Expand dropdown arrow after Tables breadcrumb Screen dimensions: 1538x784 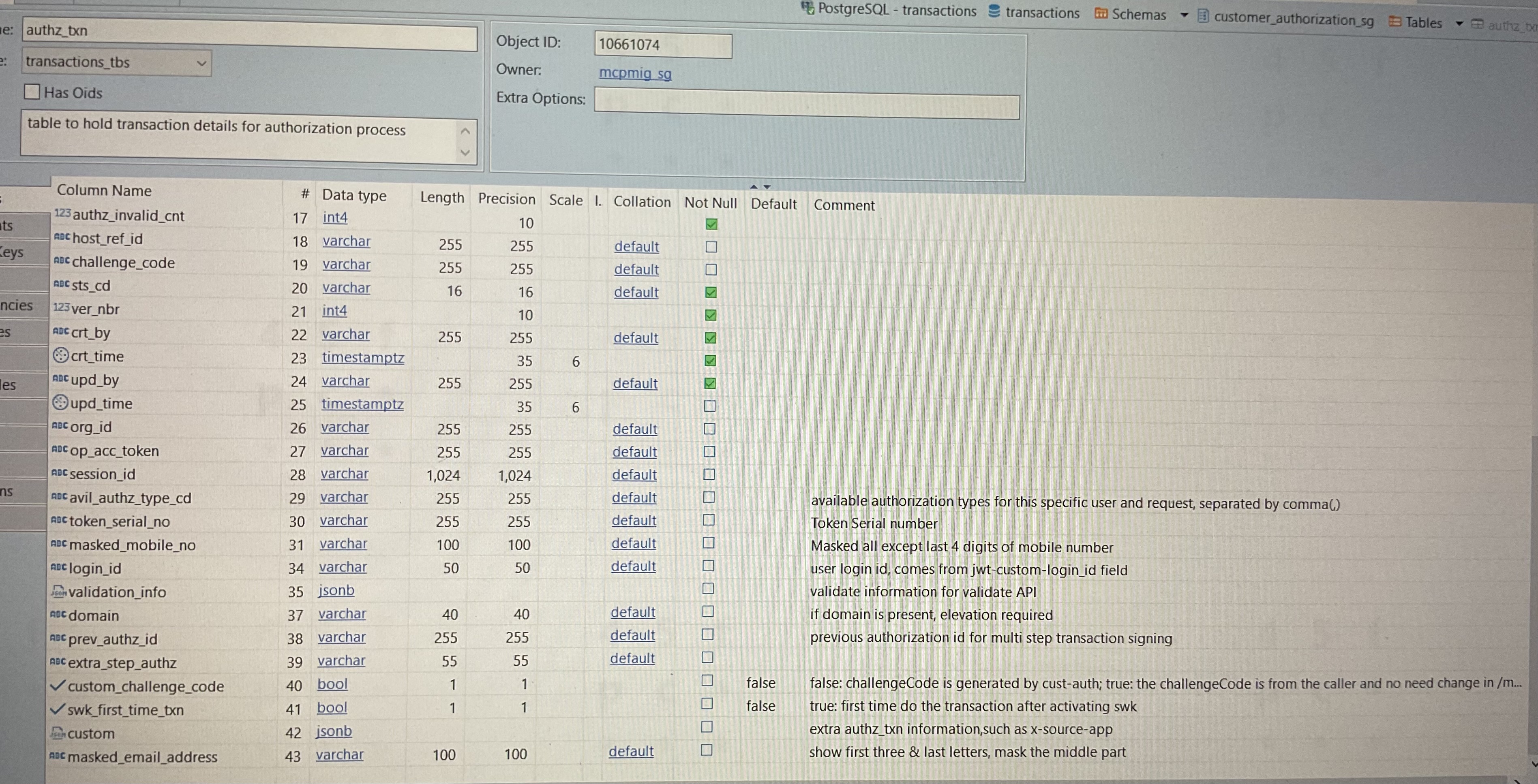(x=1459, y=24)
